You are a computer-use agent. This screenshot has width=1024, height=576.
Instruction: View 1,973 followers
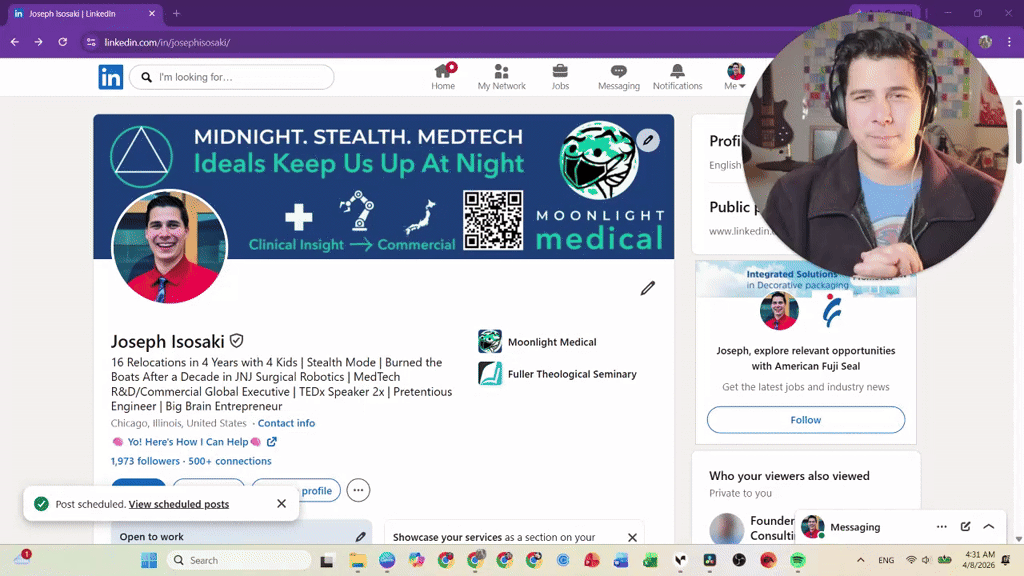coord(145,461)
